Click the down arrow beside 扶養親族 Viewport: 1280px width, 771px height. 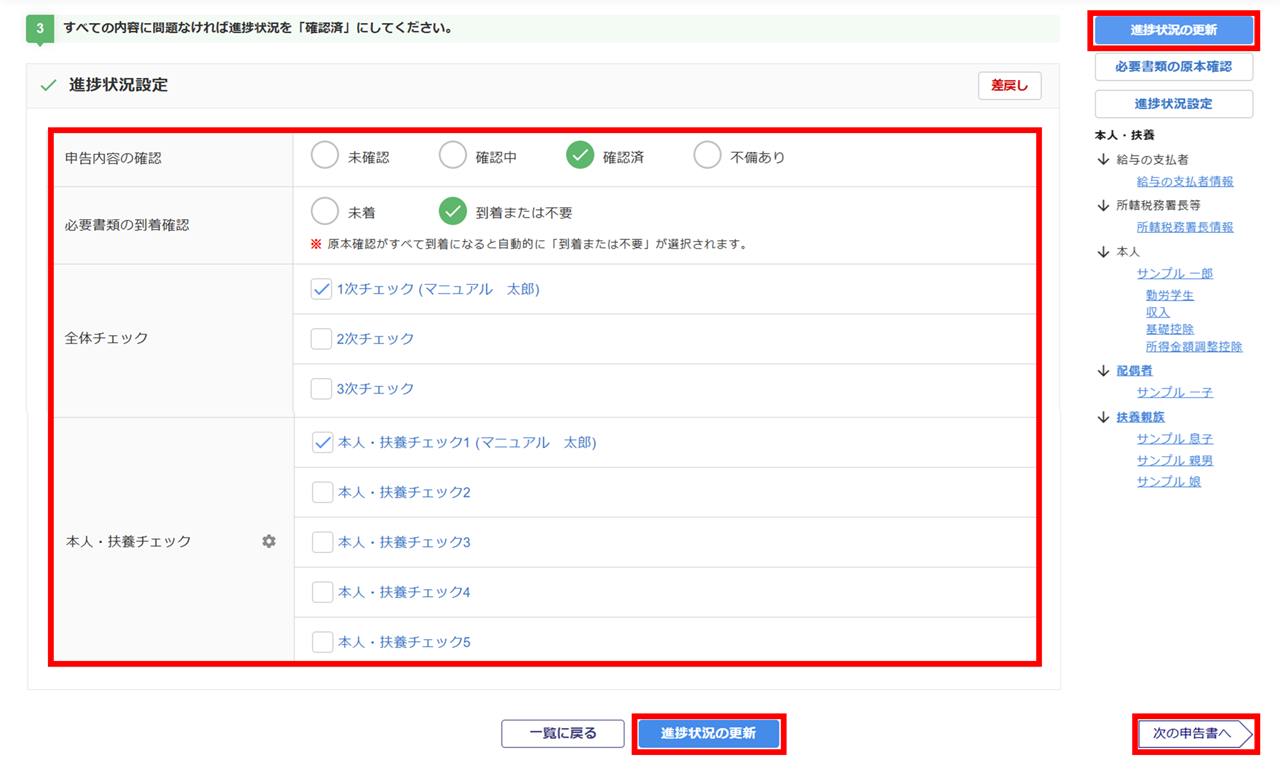[1103, 417]
